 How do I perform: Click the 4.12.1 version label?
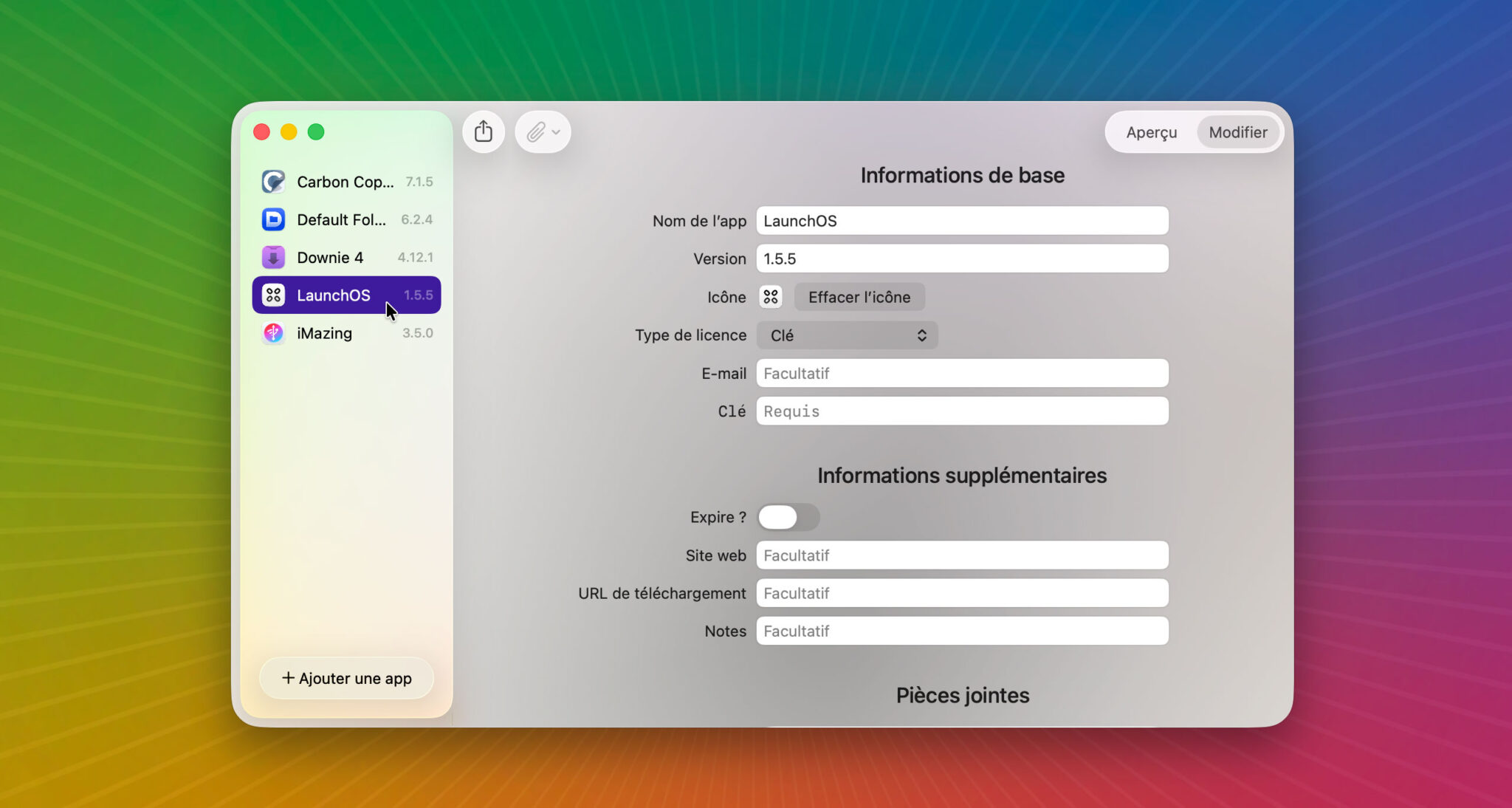[415, 257]
